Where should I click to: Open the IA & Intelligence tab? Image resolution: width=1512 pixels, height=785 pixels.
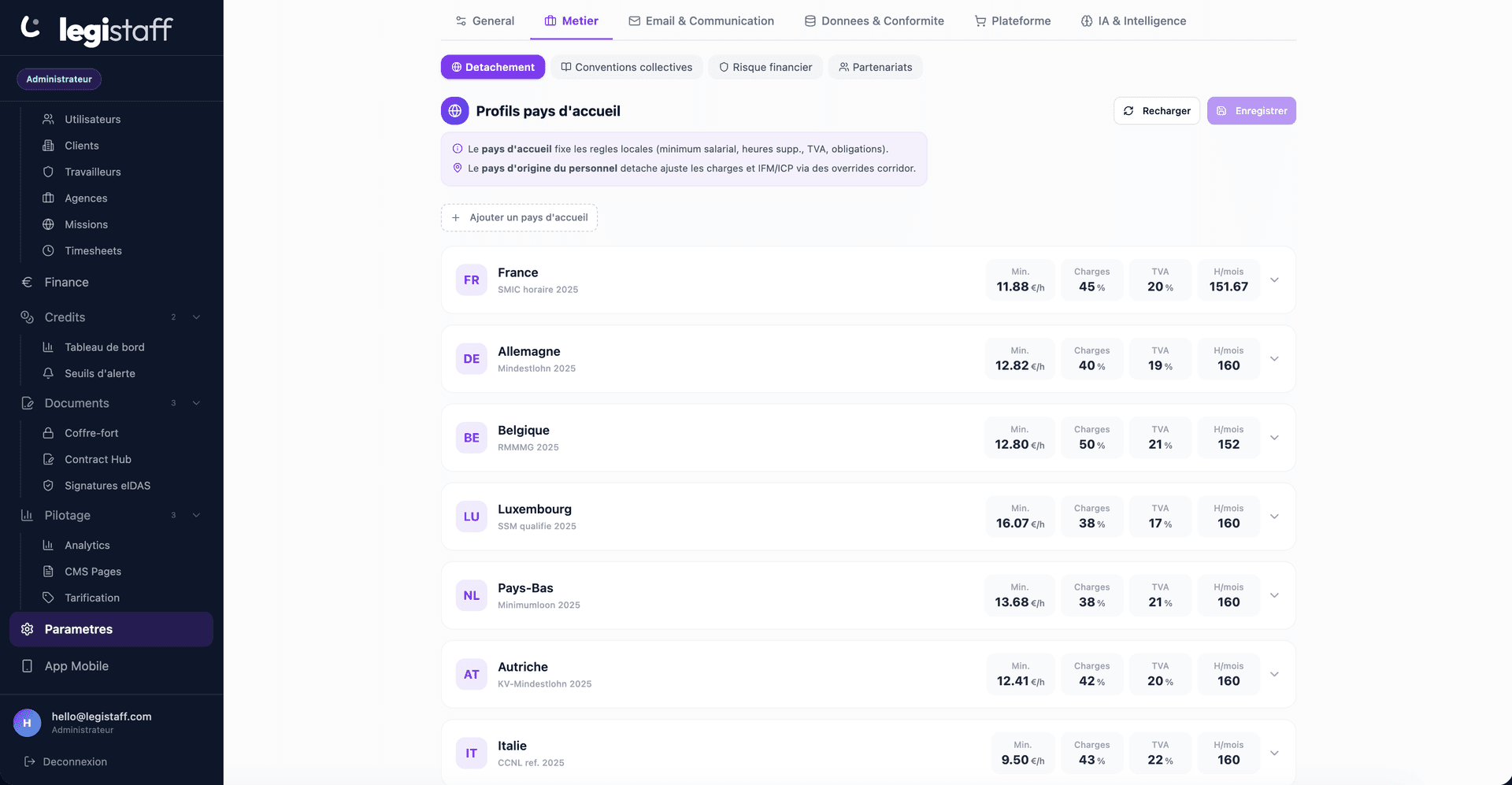pyautogui.click(x=1133, y=21)
